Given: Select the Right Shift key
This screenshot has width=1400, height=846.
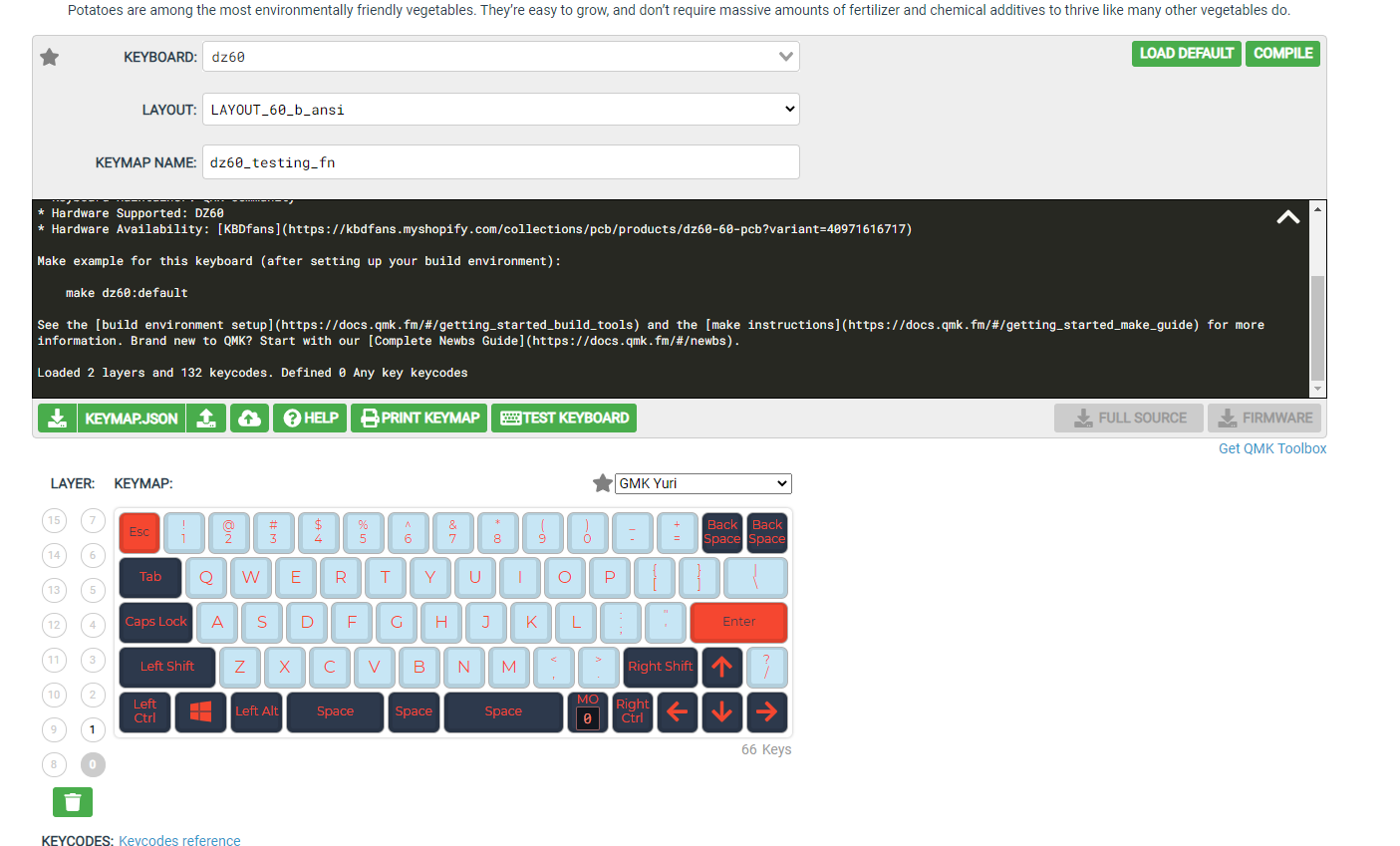Looking at the screenshot, I should tap(661, 667).
